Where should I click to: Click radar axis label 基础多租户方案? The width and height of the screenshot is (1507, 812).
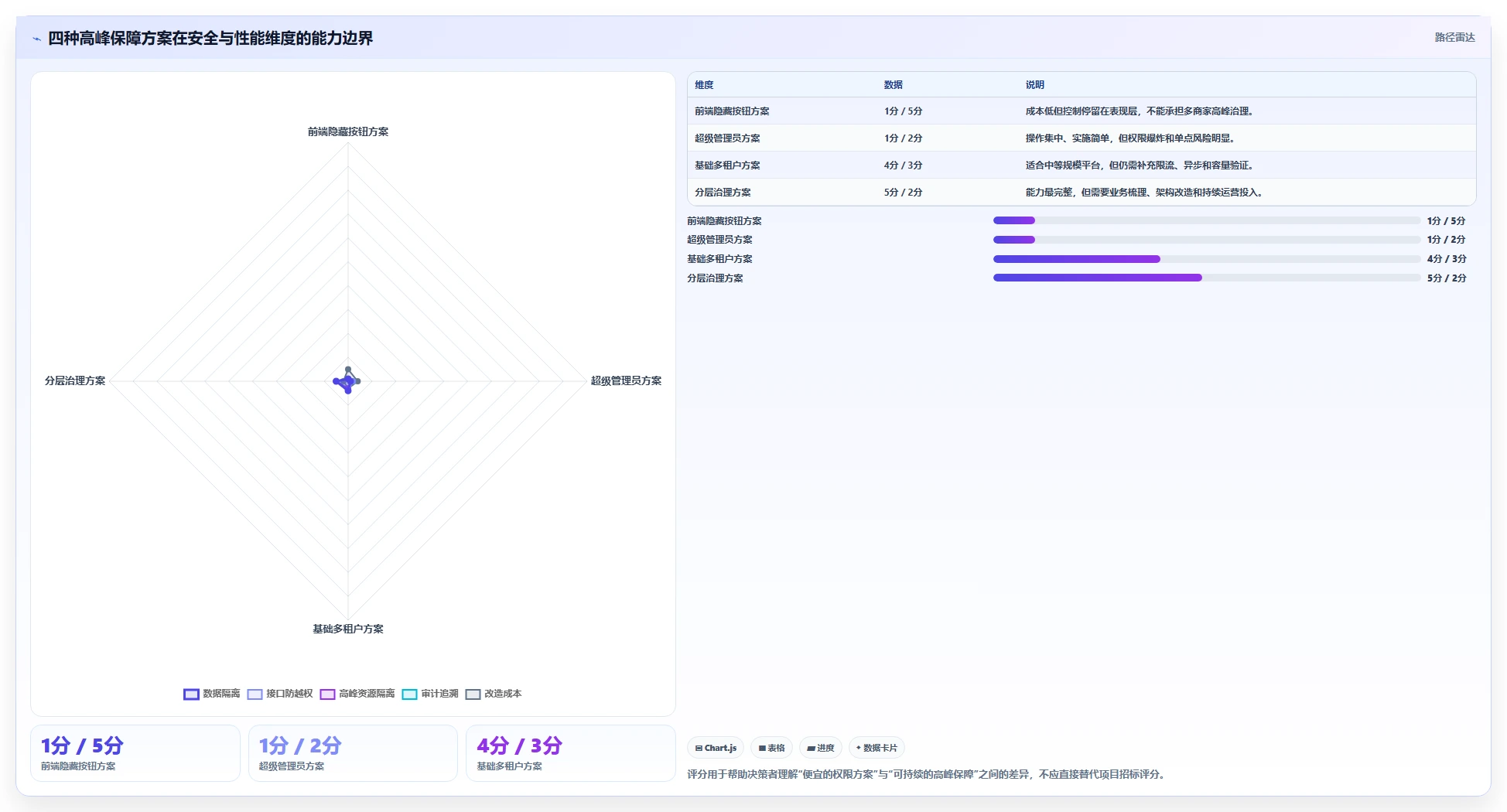point(348,629)
